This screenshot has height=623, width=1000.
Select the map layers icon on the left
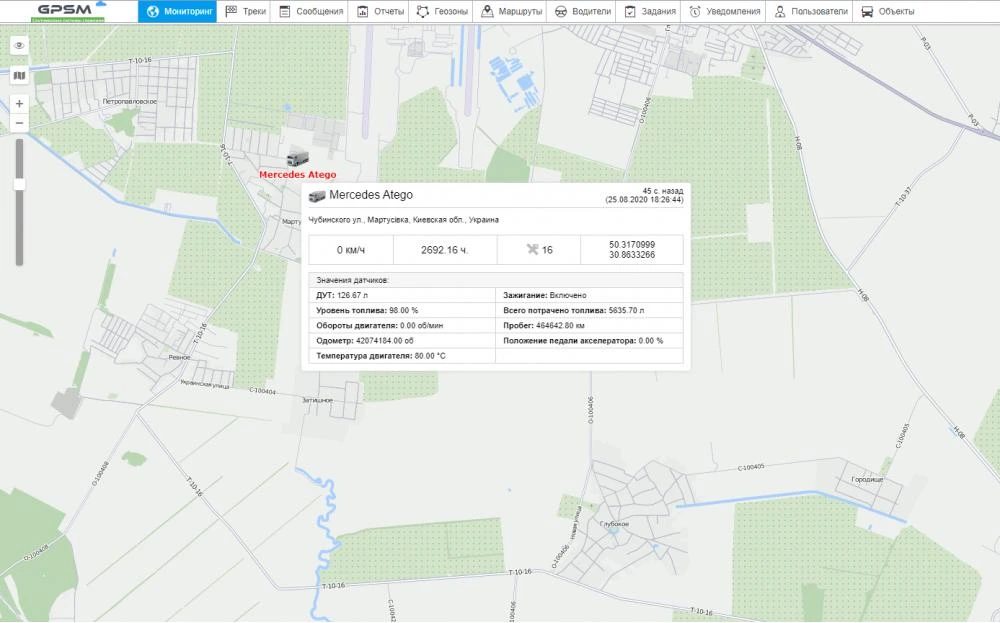[19, 76]
